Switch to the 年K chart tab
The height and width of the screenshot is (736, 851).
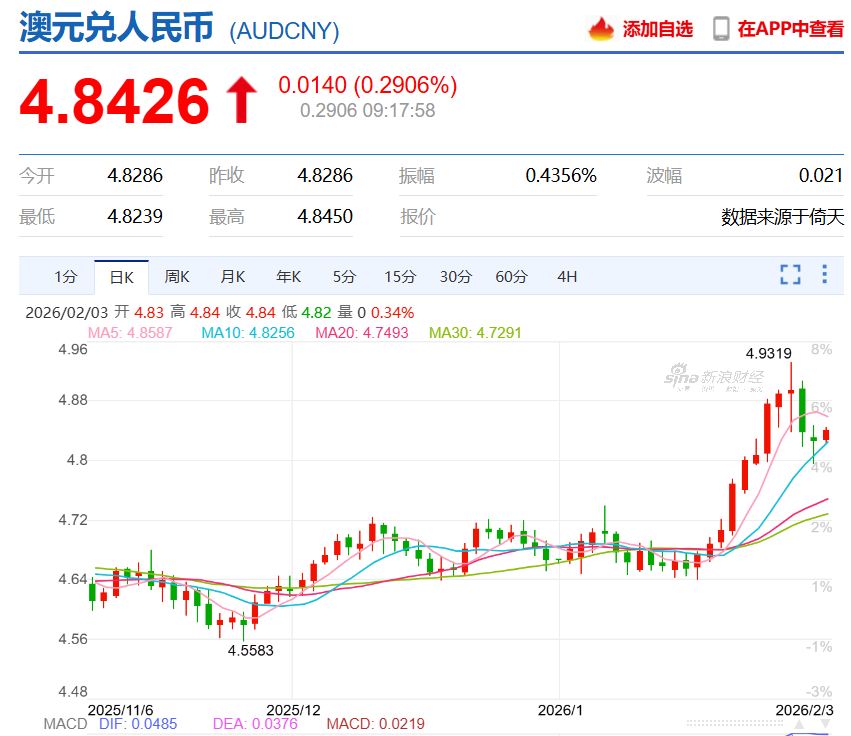click(x=288, y=277)
